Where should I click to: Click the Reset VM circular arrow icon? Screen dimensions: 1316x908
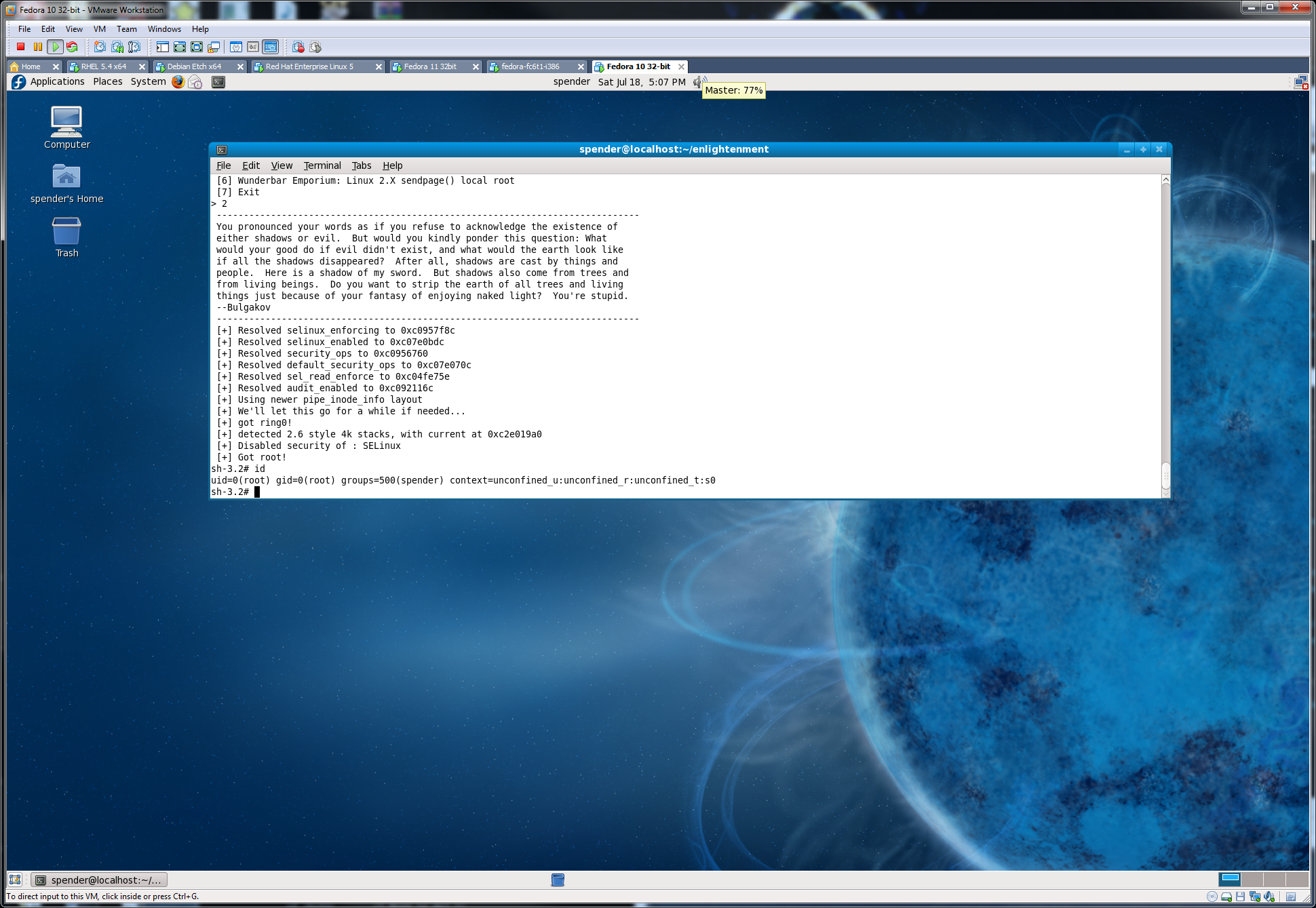click(72, 47)
